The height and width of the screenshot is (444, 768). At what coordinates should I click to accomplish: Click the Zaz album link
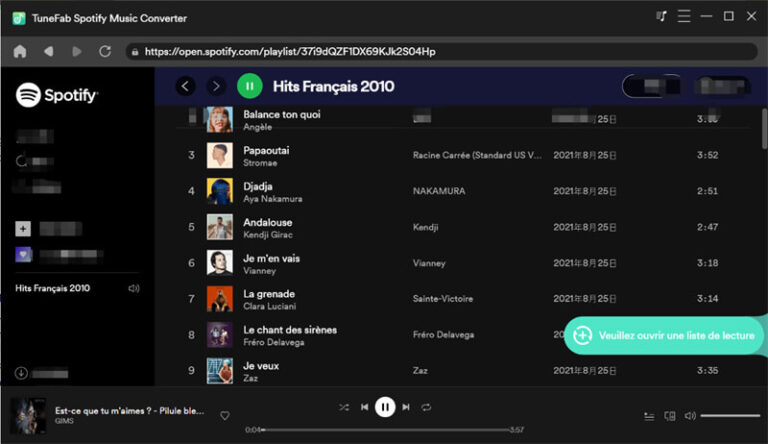click(x=420, y=370)
